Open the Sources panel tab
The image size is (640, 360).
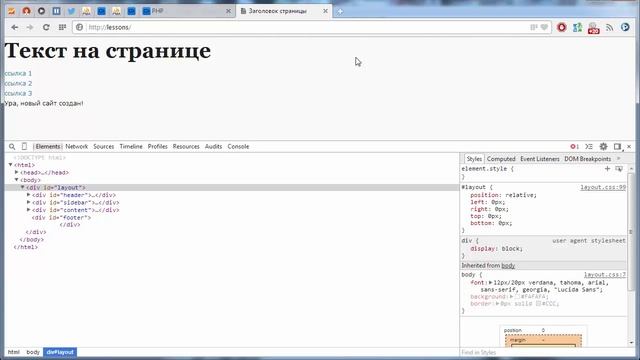103,147
